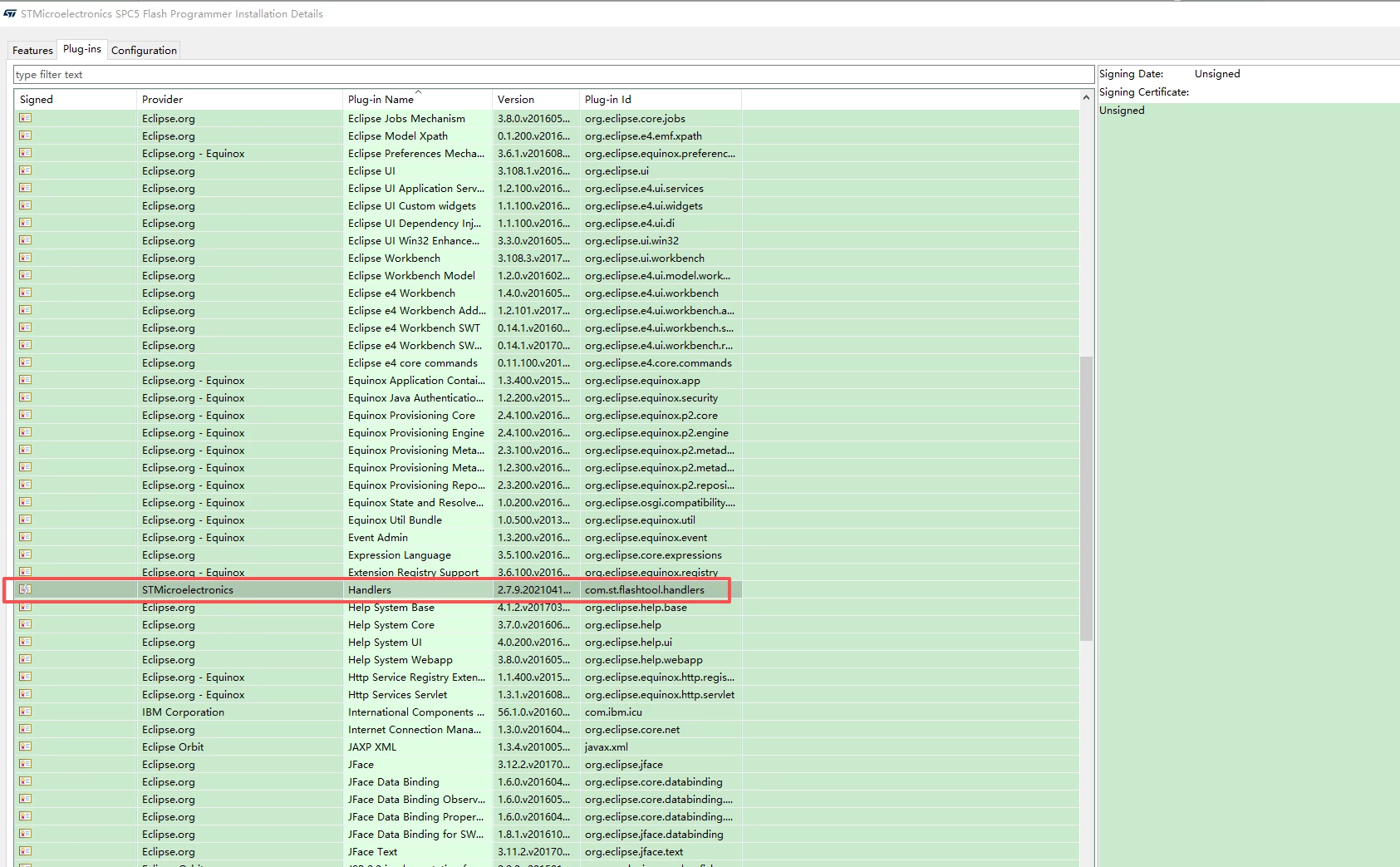The height and width of the screenshot is (867, 1400).
Task: Select com.ibm.icu plug-in id
Action: (x=613, y=712)
